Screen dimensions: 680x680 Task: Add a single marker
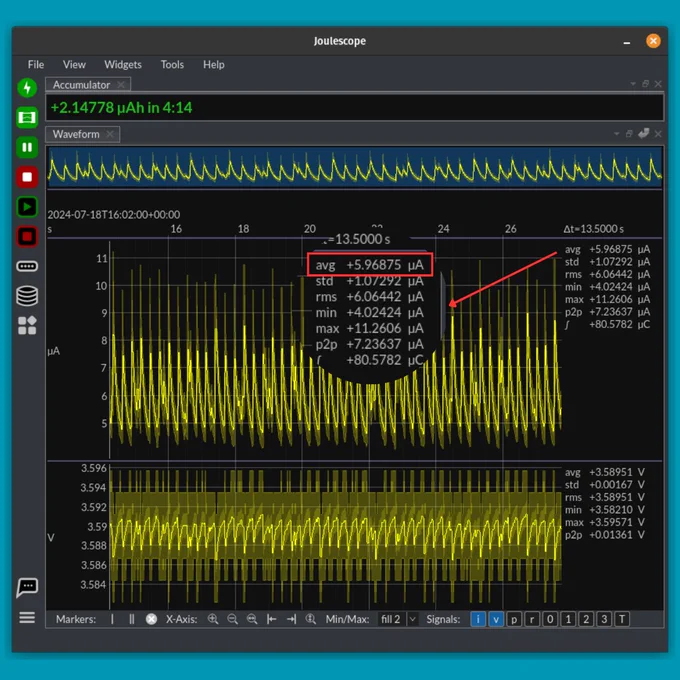coord(112,619)
